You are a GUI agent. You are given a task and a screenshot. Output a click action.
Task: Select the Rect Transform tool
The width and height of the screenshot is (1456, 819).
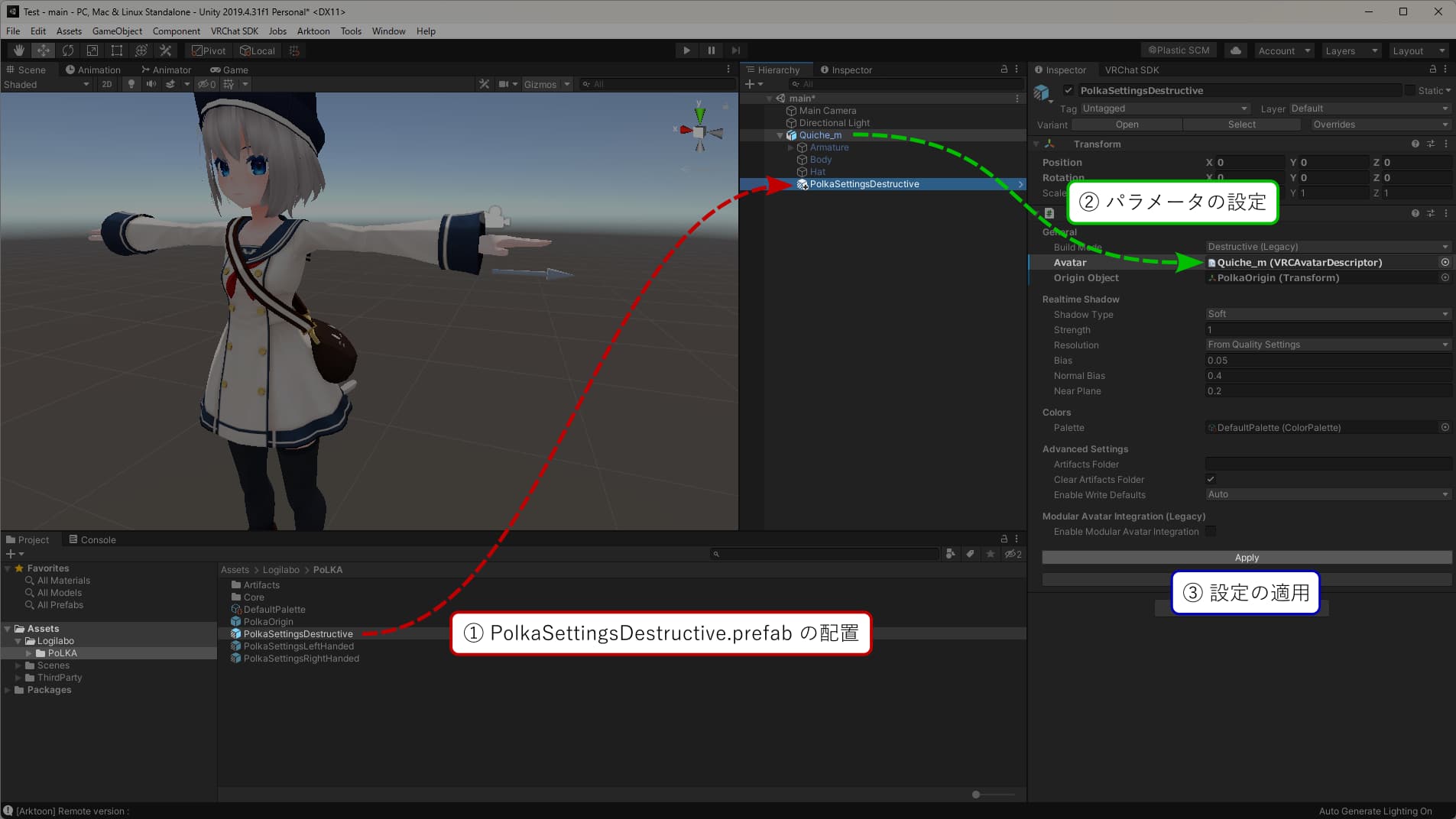(x=117, y=50)
